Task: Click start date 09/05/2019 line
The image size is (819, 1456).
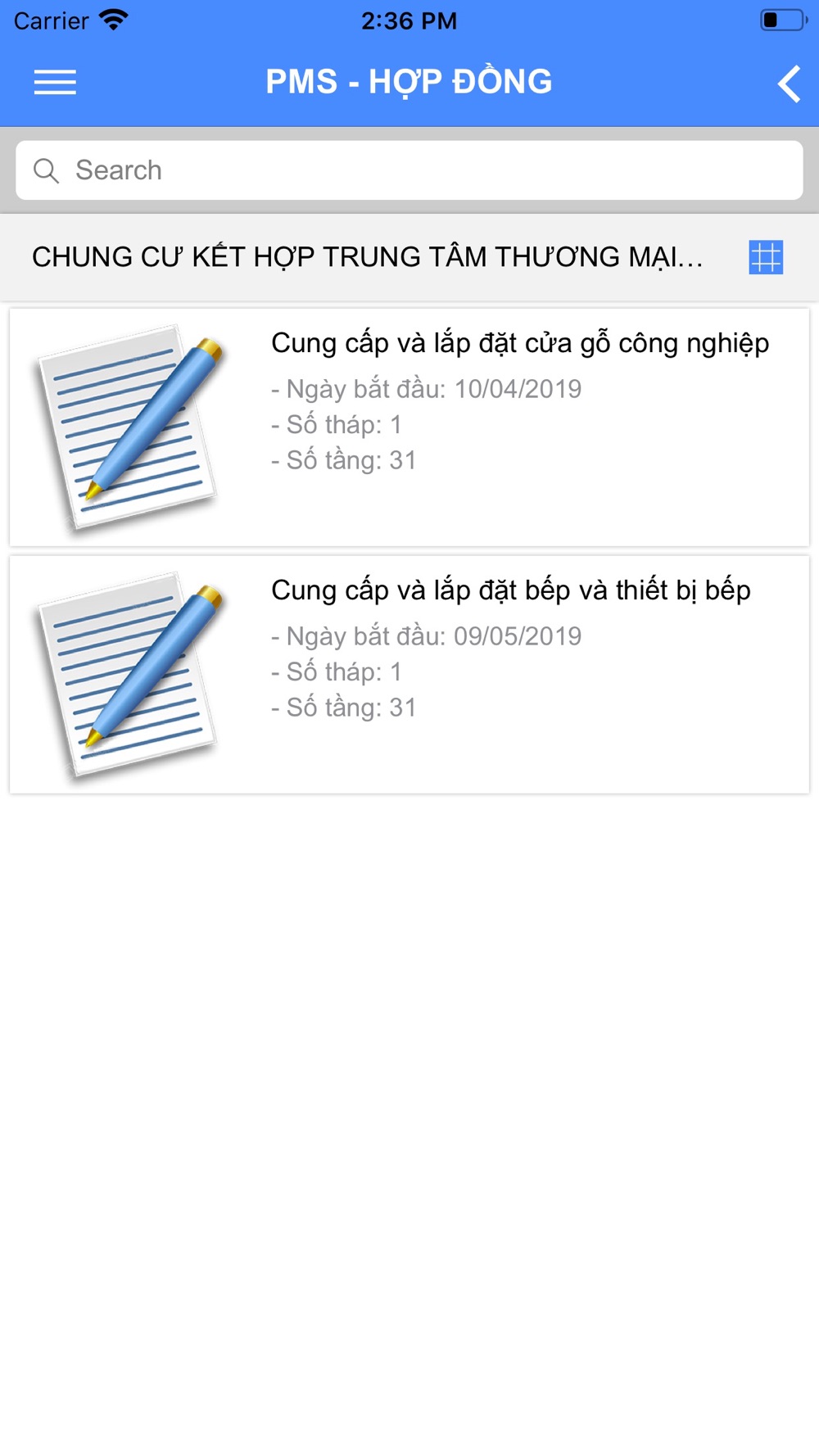Action: point(426,636)
